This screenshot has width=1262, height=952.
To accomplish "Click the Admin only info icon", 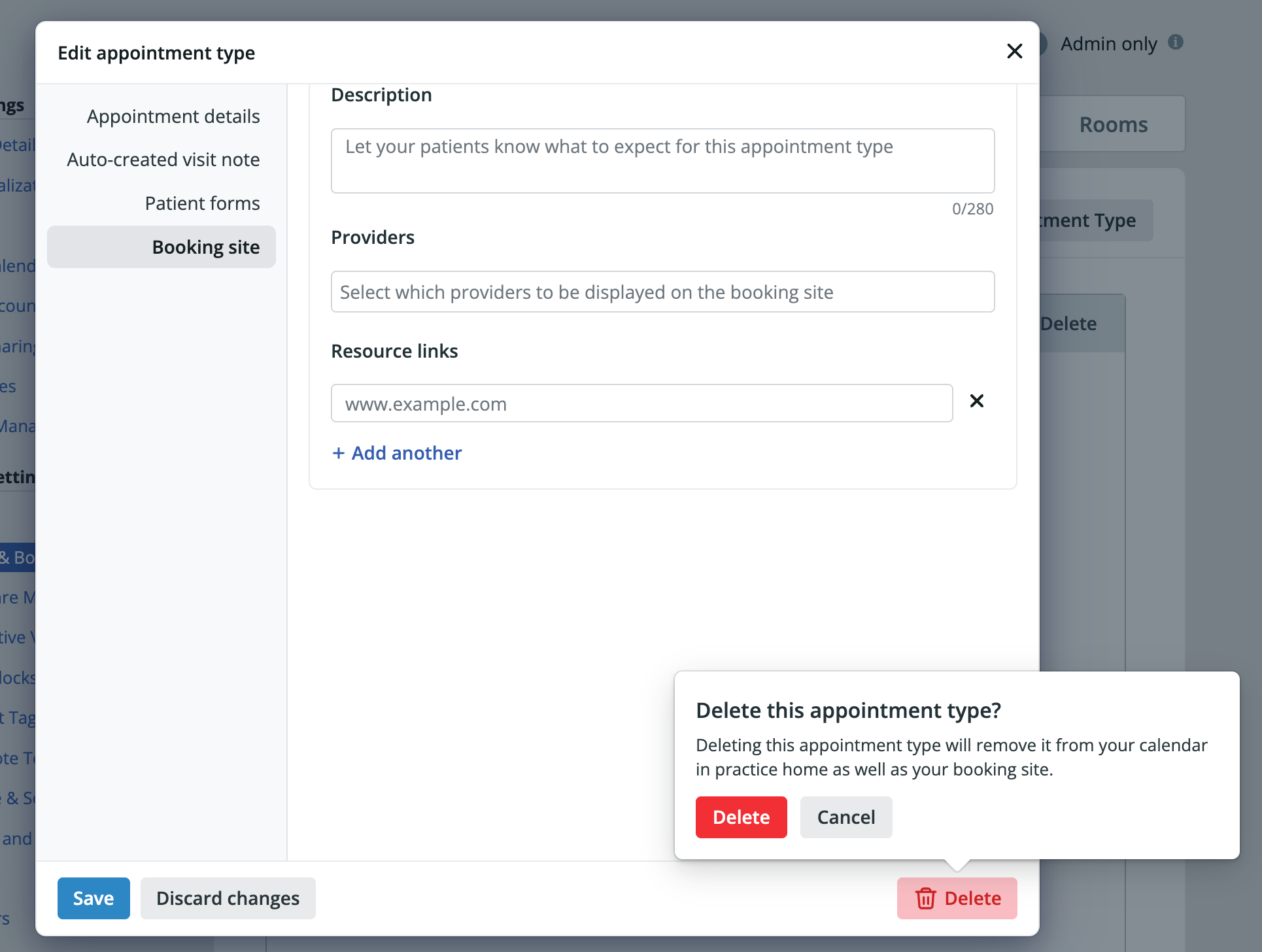I will pos(1176,42).
